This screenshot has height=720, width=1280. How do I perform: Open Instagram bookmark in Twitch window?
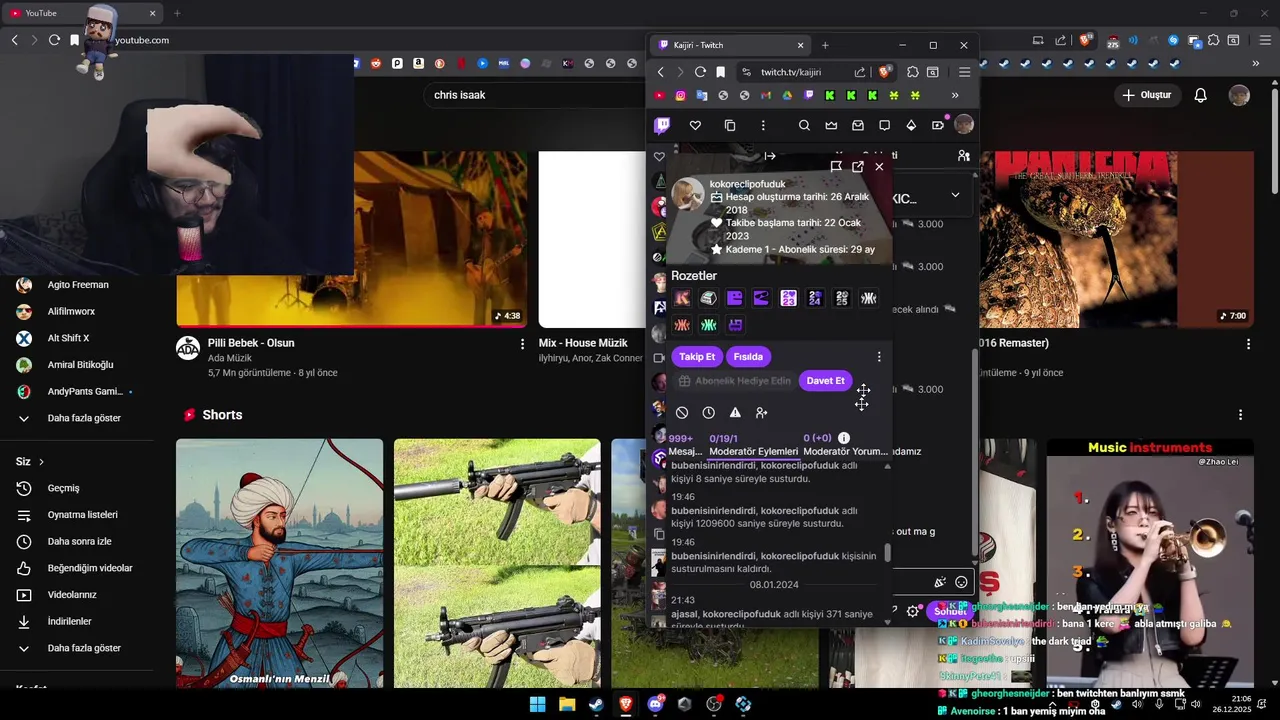681,96
